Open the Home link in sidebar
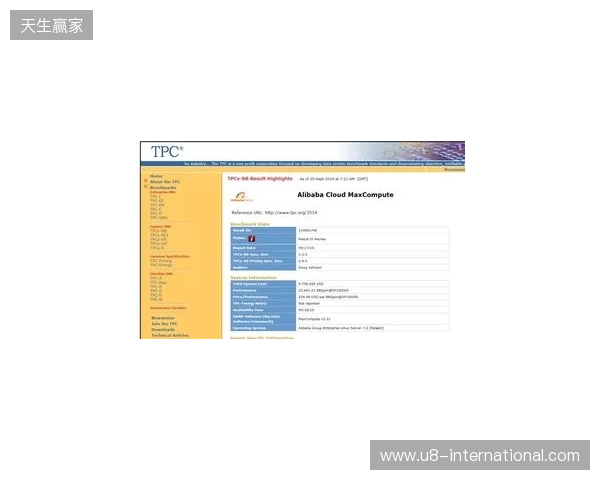Image resolution: width=600 pixels, height=480 pixels. [156, 176]
